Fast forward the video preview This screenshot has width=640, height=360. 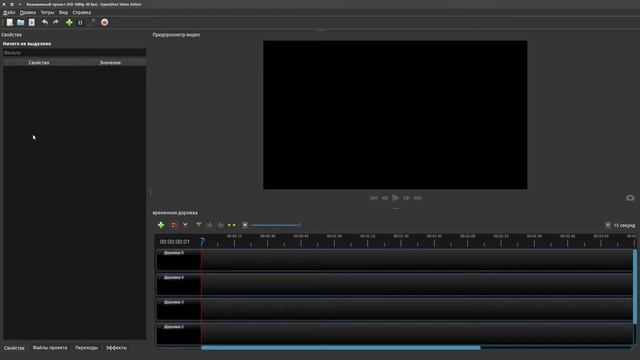point(407,198)
